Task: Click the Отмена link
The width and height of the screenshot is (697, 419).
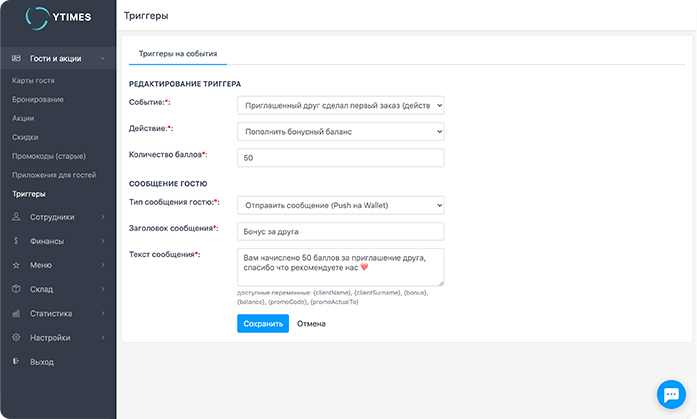Action: point(311,324)
